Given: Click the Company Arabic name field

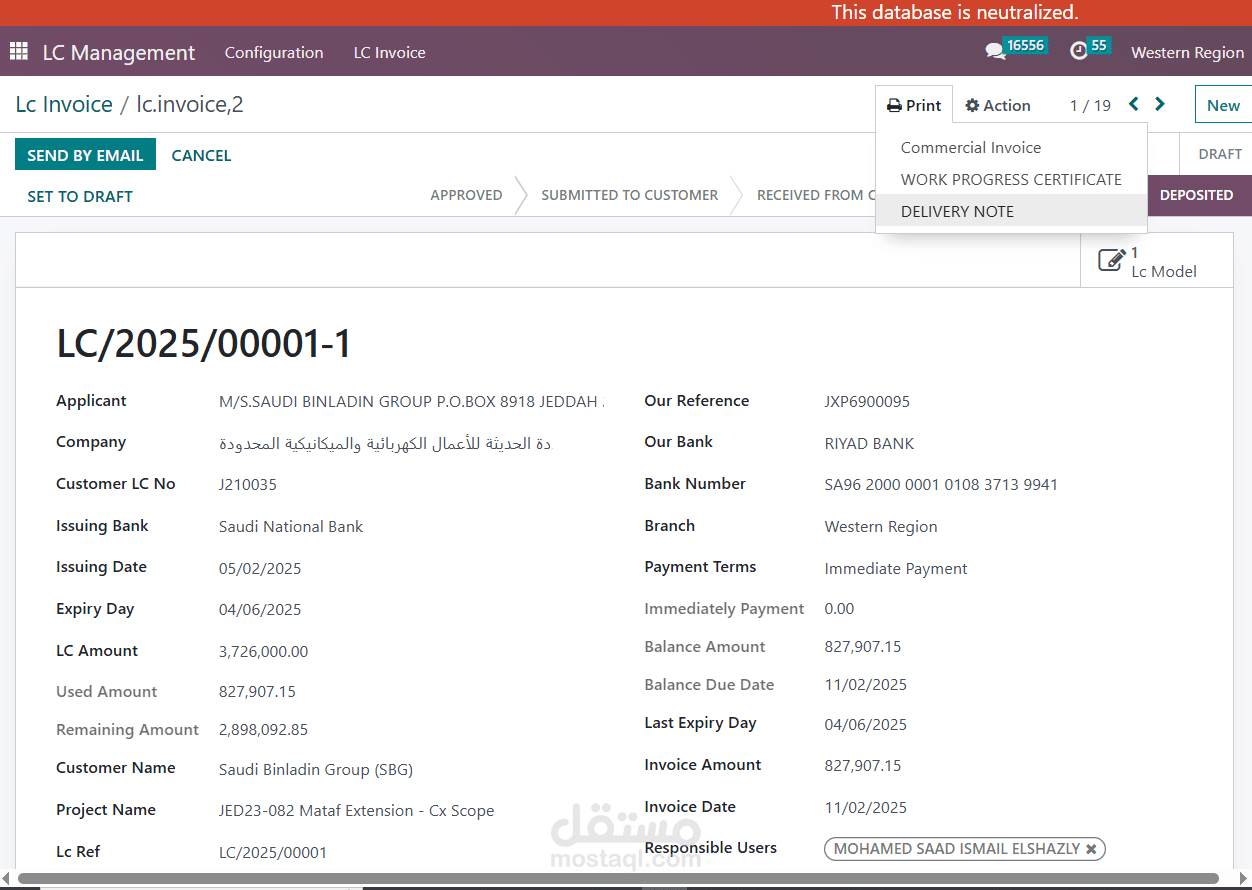Looking at the screenshot, I should (x=385, y=443).
